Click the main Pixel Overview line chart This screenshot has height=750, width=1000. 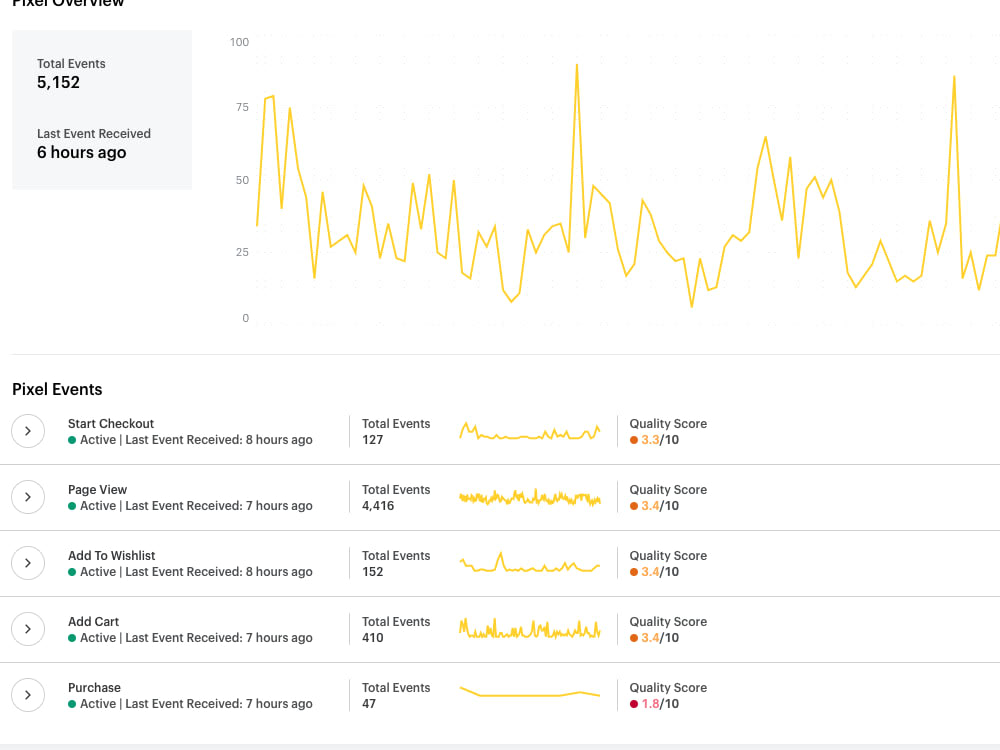click(620, 180)
